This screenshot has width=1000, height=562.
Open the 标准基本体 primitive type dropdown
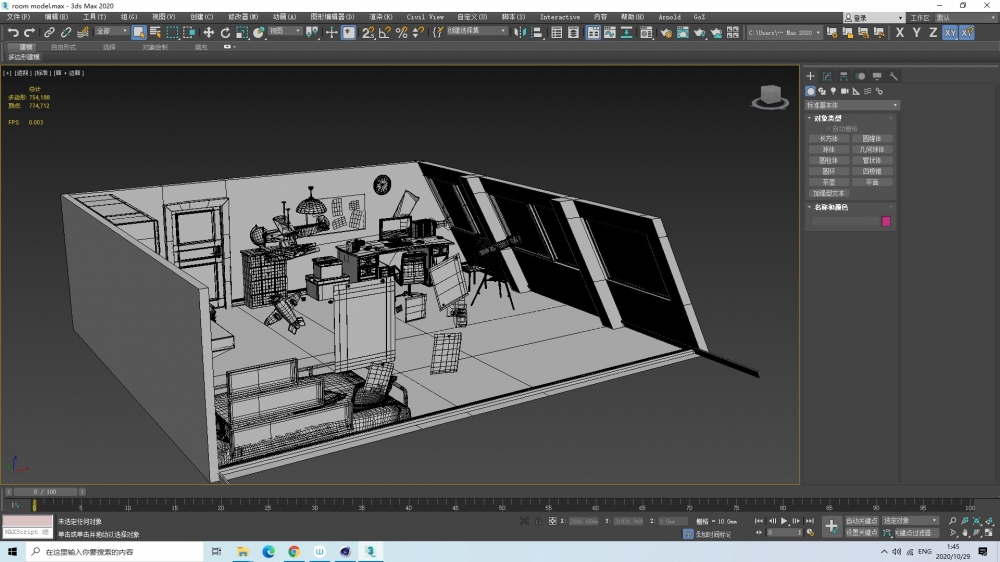coord(852,105)
